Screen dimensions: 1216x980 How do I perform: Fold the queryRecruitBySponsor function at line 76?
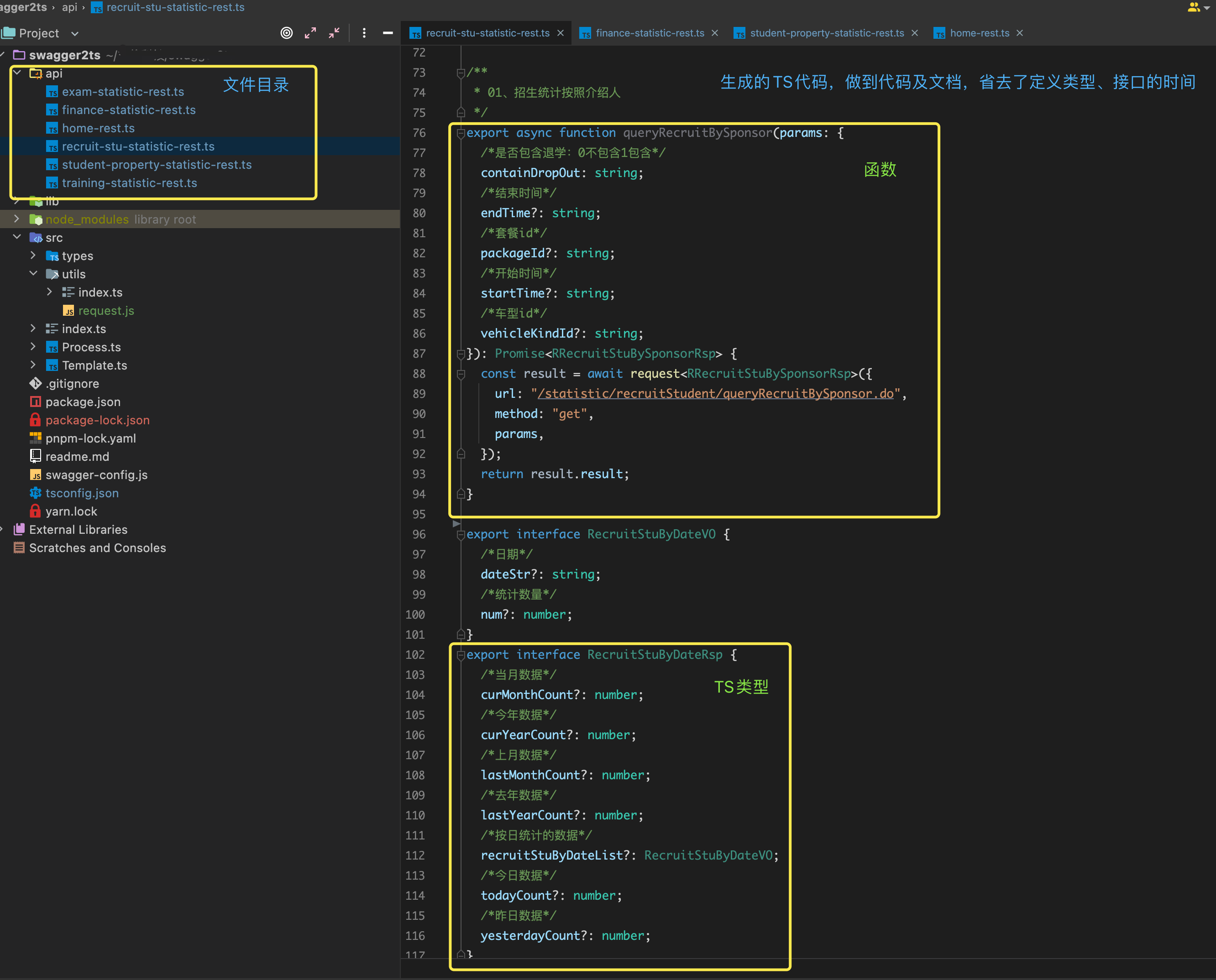tap(460, 133)
